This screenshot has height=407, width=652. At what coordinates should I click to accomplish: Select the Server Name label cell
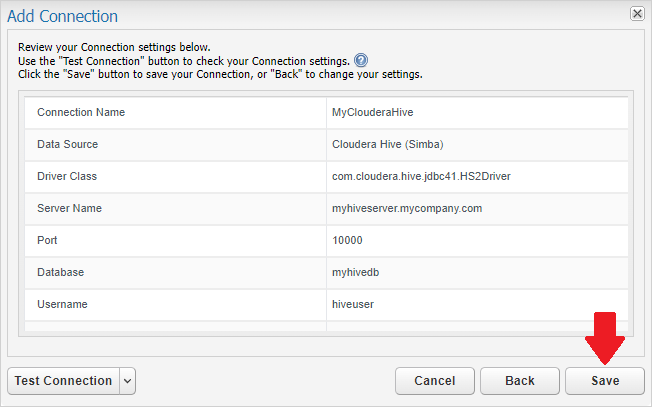(175, 208)
